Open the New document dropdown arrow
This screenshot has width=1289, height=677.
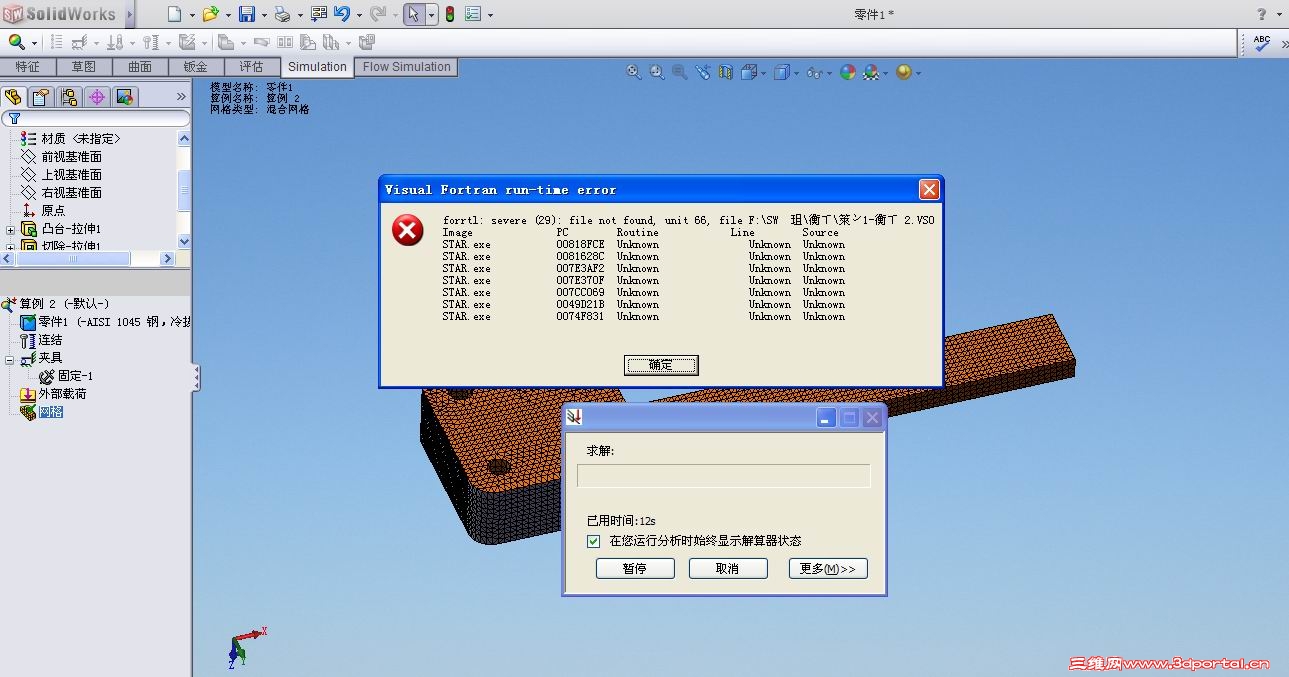click(x=190, y=15)
